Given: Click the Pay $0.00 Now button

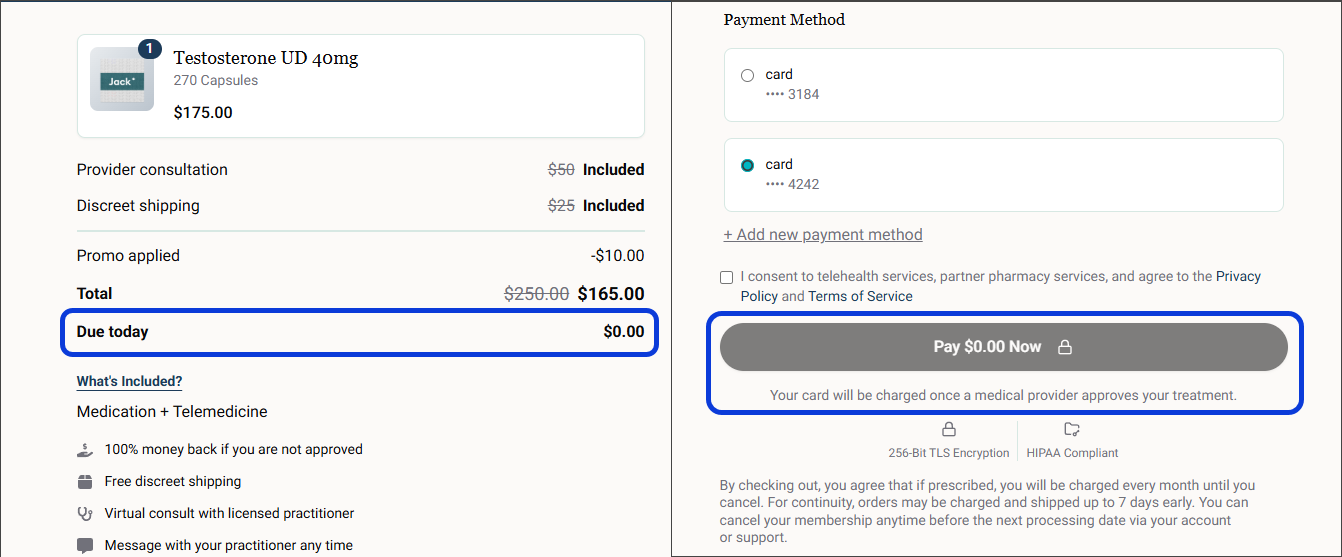Looking at the screenshot, I should click(1004, 347).
